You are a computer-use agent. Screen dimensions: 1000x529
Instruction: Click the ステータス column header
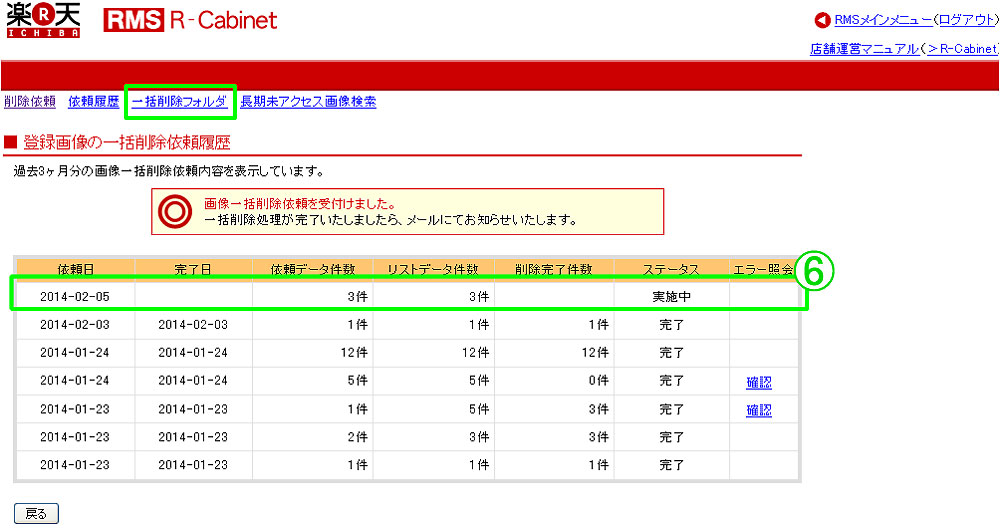coord(671,269)
